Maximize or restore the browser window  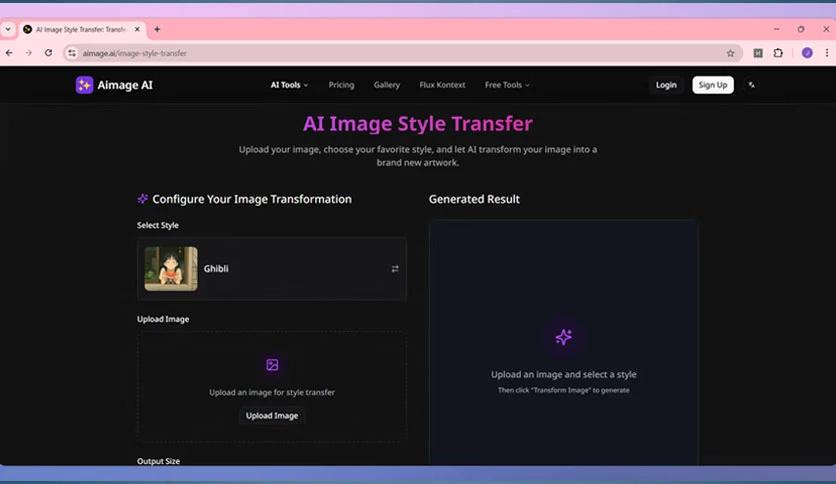pyautogui.click(x=801, y=29)
